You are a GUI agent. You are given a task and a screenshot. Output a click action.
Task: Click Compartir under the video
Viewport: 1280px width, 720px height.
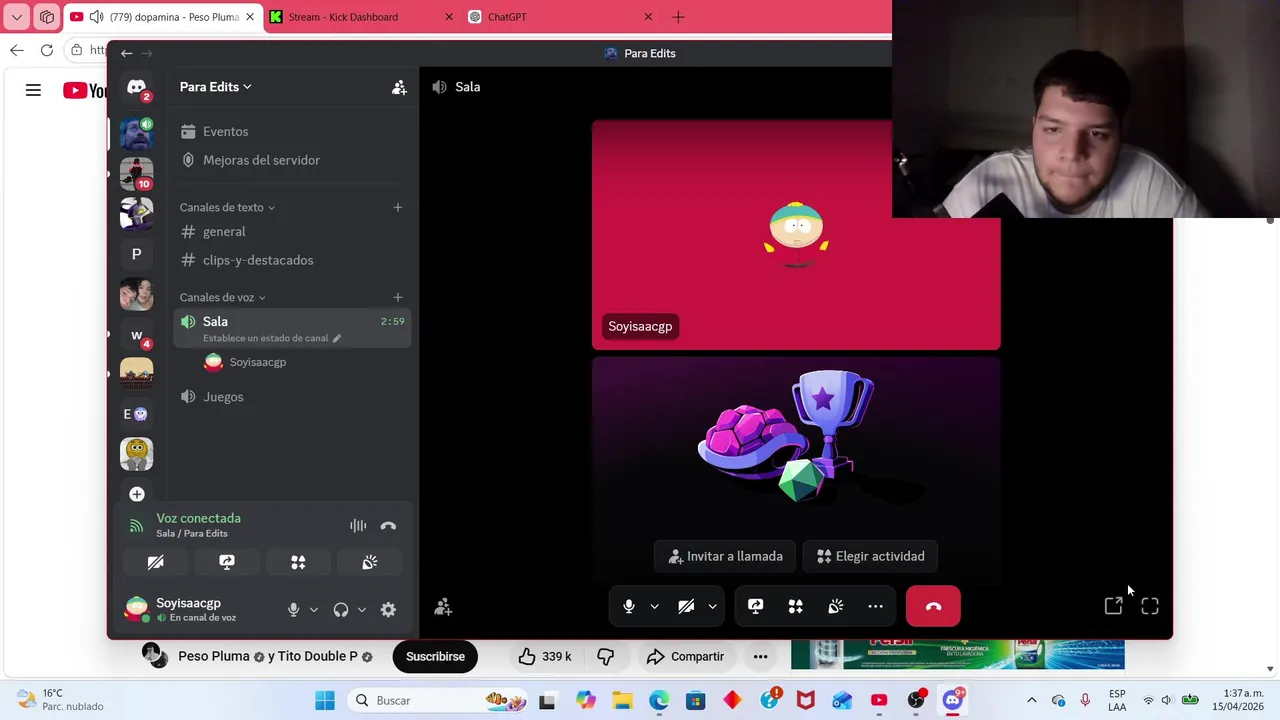[x=685, y=656]
